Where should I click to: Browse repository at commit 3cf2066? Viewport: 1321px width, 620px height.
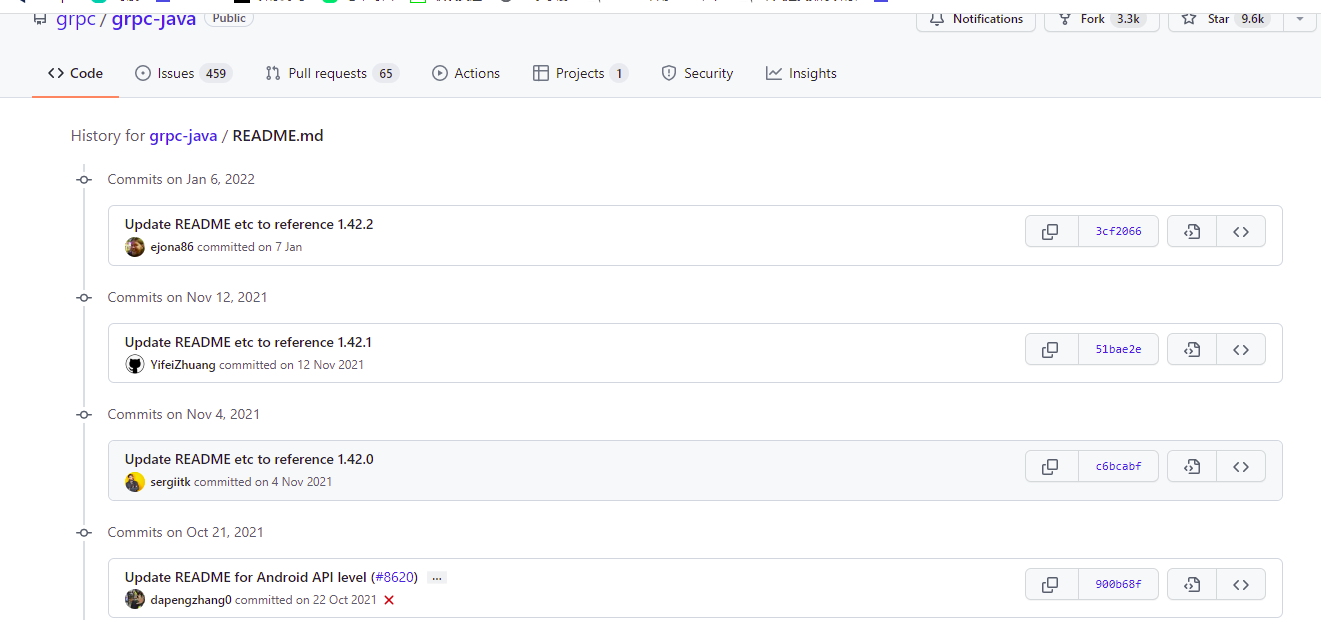1241,232
